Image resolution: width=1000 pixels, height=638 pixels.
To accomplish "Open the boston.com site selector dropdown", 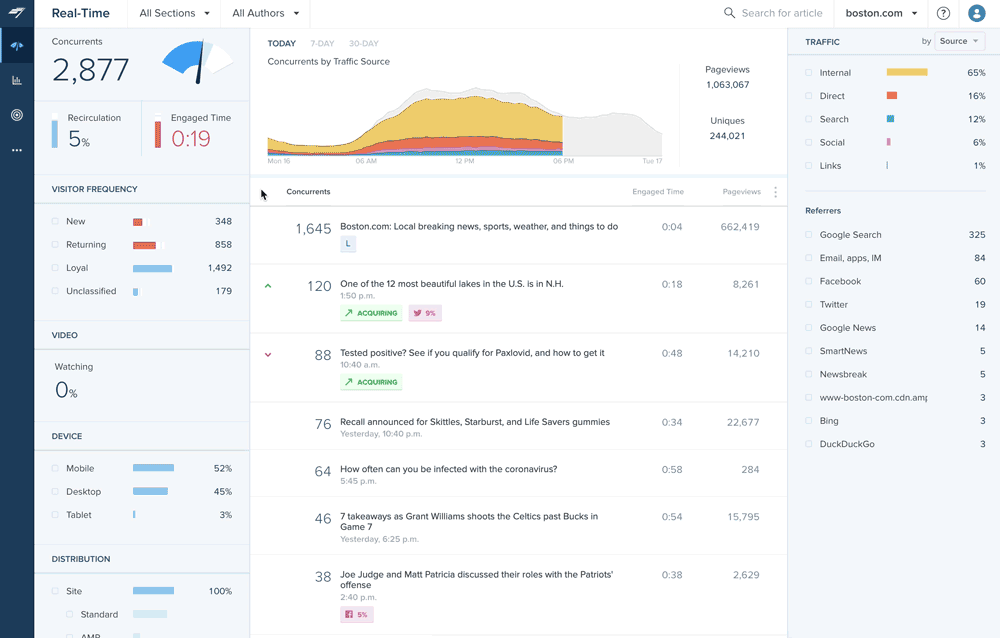I will [x=881, y=13].
